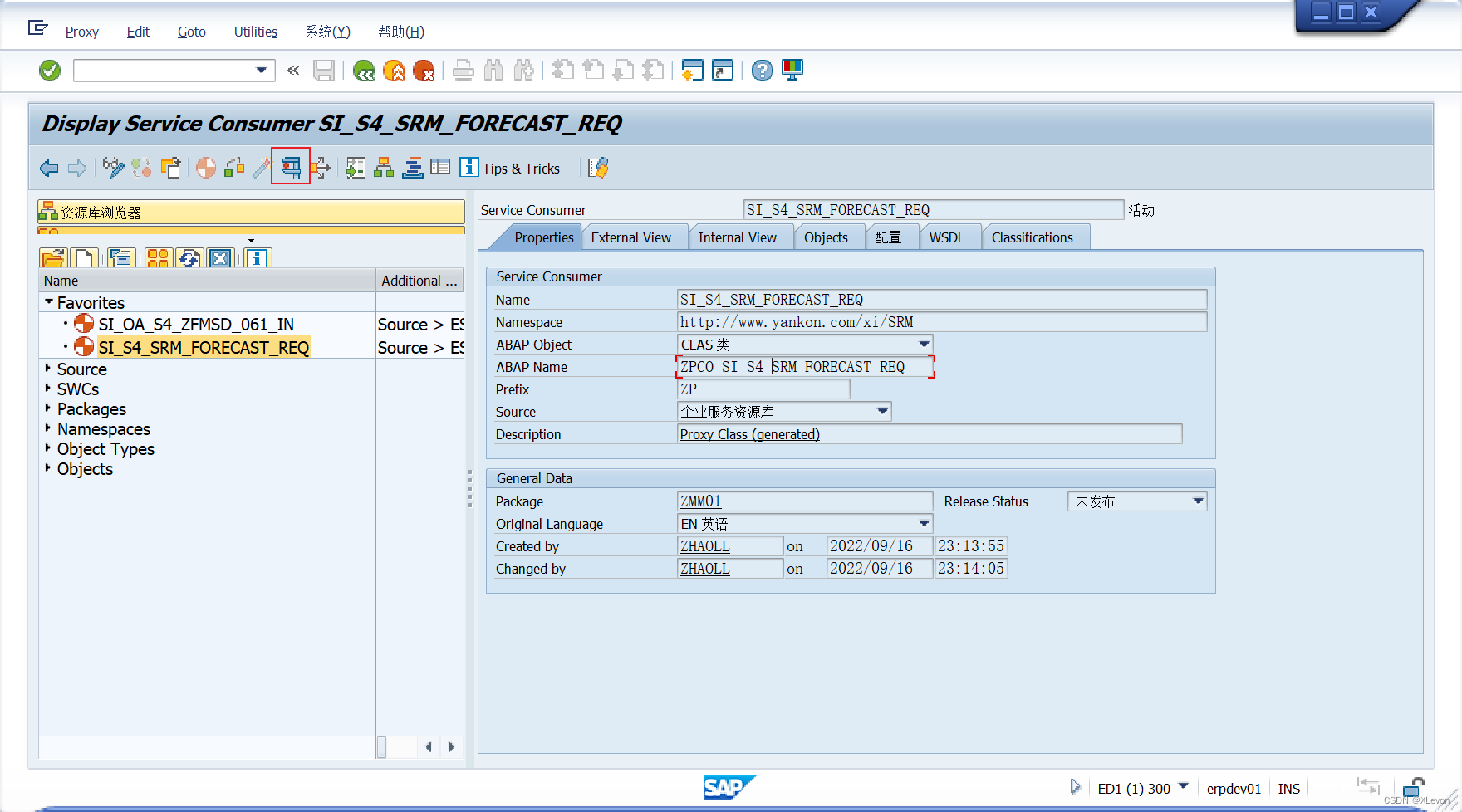The image size is (1462, 812).
Task: Click the Proxy Class (generated) description link
Action: click(x=749, y=434)
